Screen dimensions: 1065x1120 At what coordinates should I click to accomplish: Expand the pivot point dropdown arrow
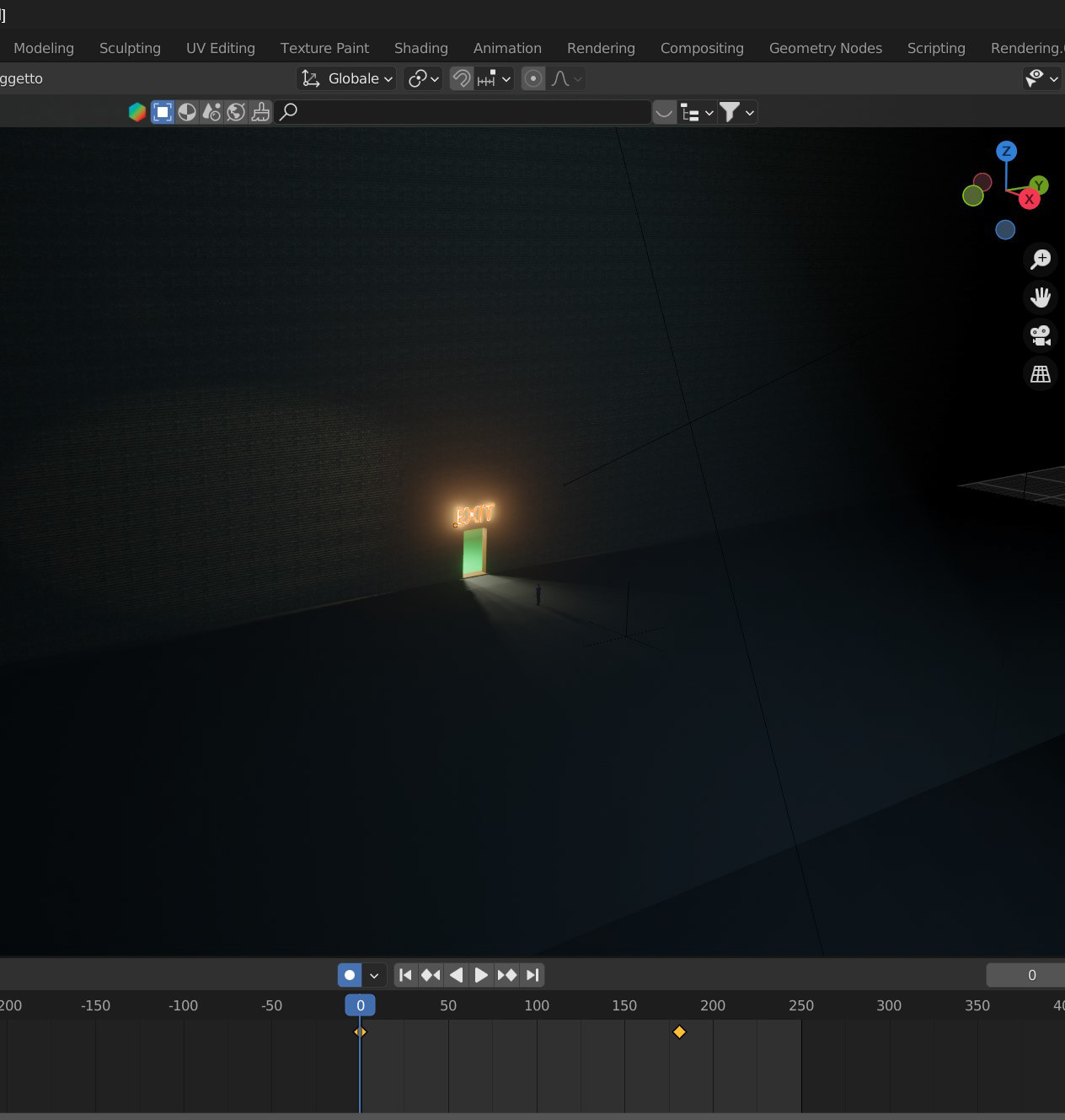[x=435, y=79]
